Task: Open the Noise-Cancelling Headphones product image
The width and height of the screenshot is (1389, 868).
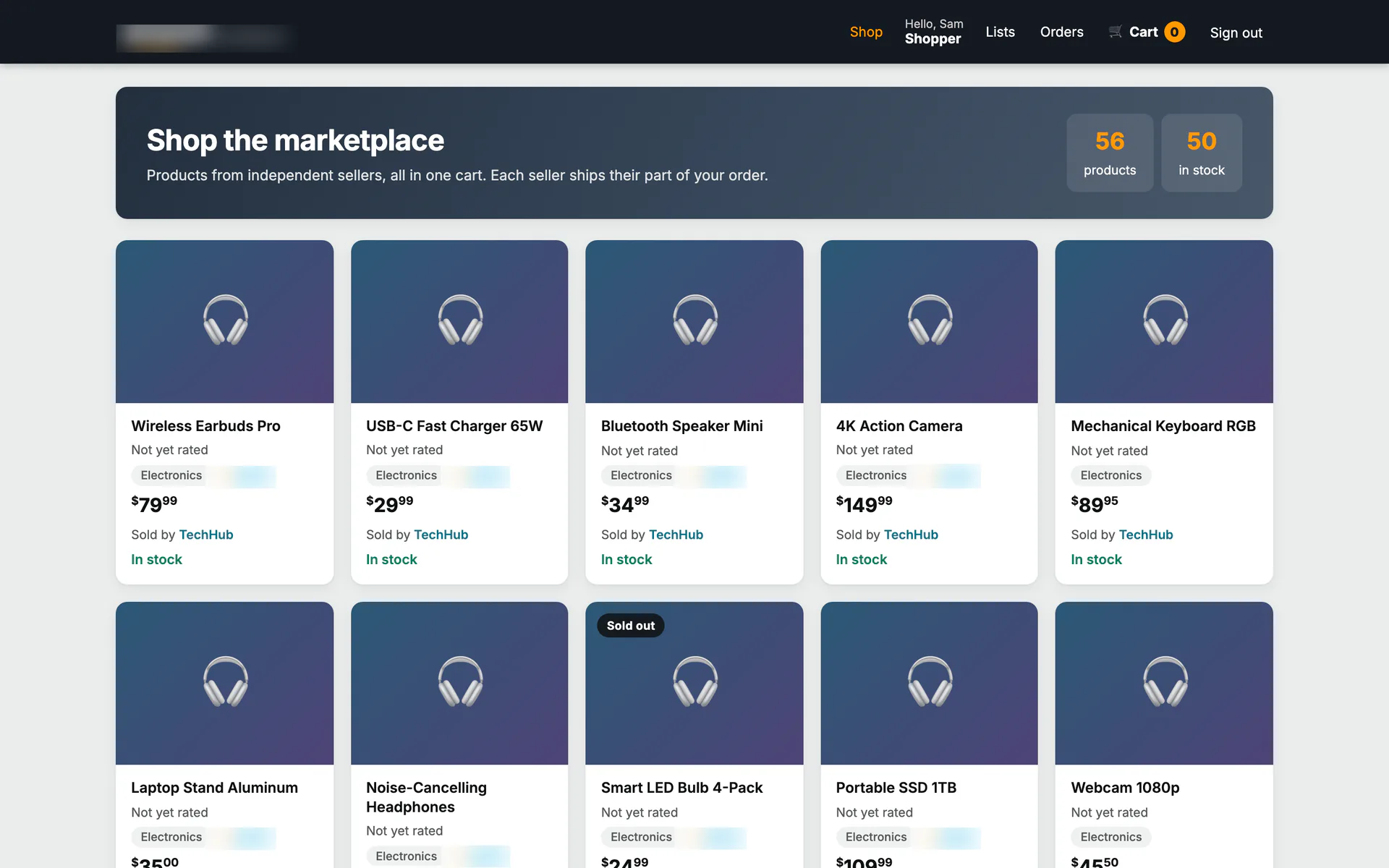Action: click(459, 683)
